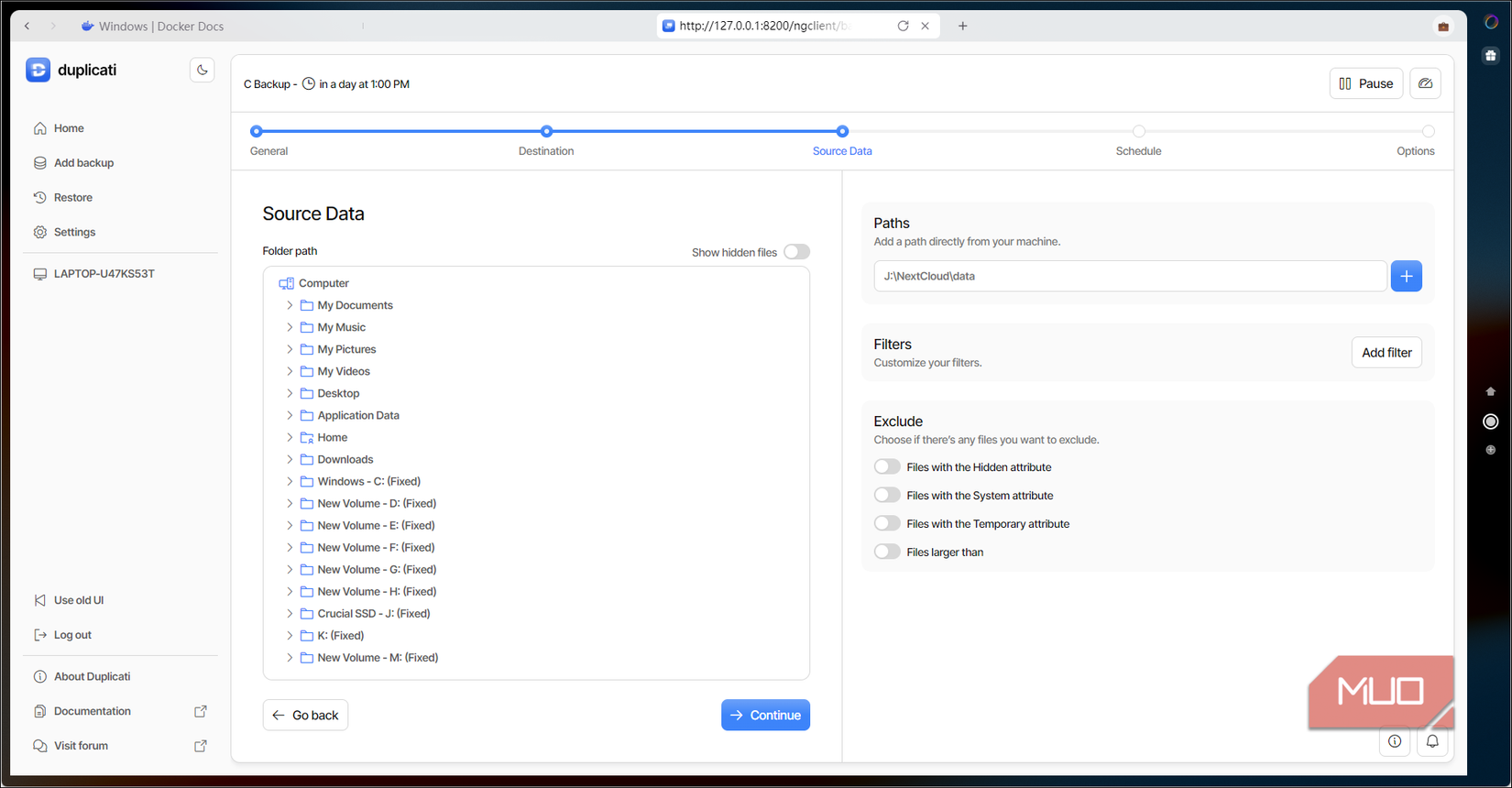Image resolution: width=1512 pixels, height=788 pixels.
Task: Expand New Volume - M: (Fixed) drive
Action: pyautogui.click(x=290, y=657)
